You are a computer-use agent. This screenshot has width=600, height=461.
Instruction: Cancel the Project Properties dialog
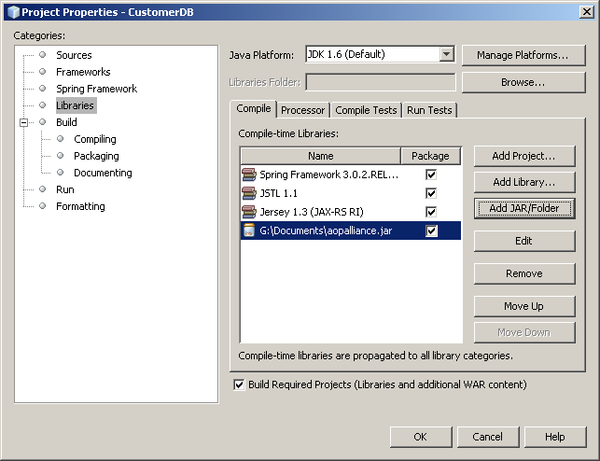(488, 437)
